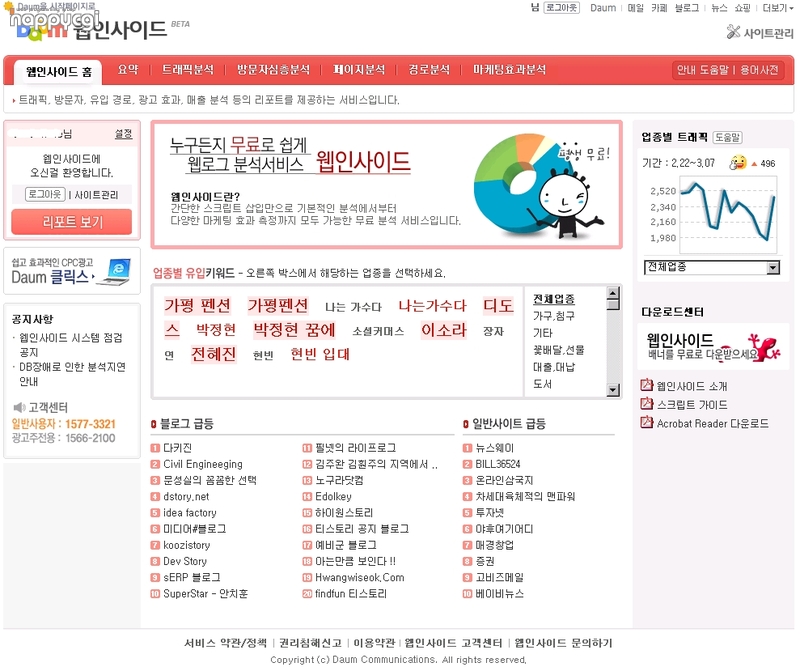Open 권리침해신고 in the footer
Image resolution: width=800 pixels, height=667 pixels.
coord(310,643)
